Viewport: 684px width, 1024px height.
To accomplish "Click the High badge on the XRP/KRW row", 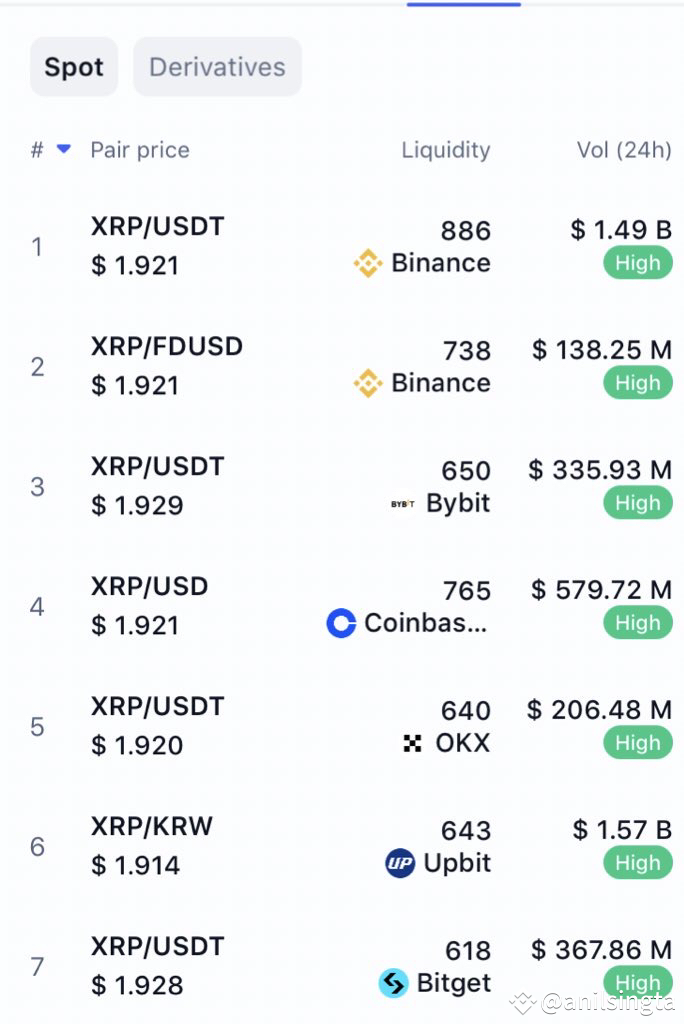I will coord(636,863).
